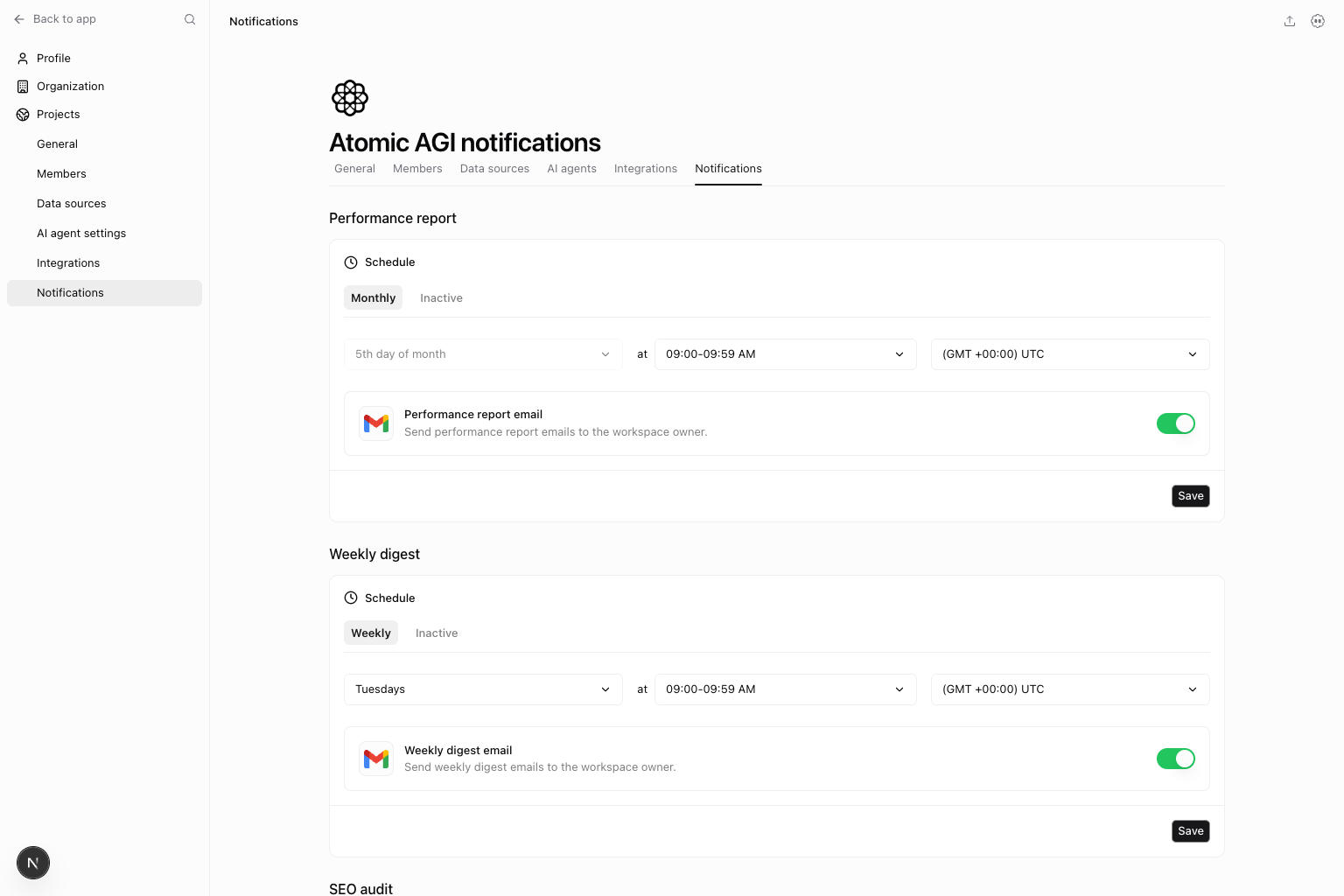Select the Weekly schedule option
1344x896 pixels.
[371, 633]
